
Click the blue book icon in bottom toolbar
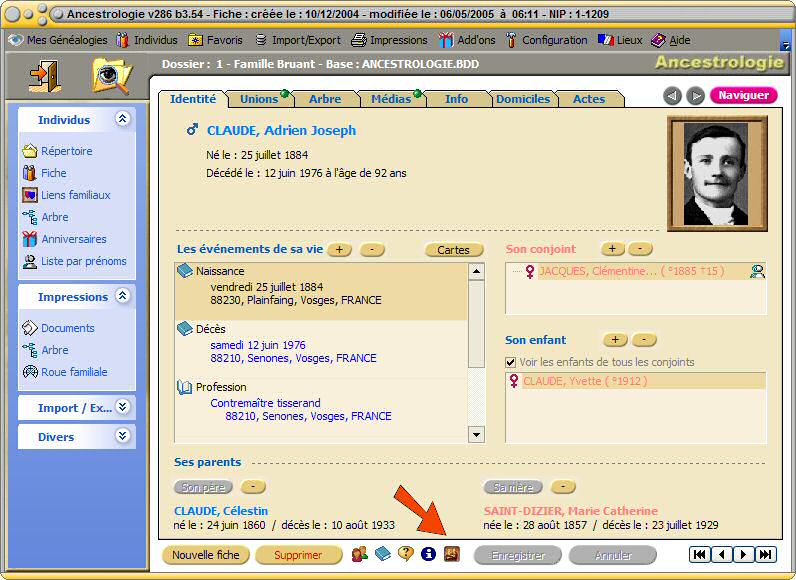[382, 554]
